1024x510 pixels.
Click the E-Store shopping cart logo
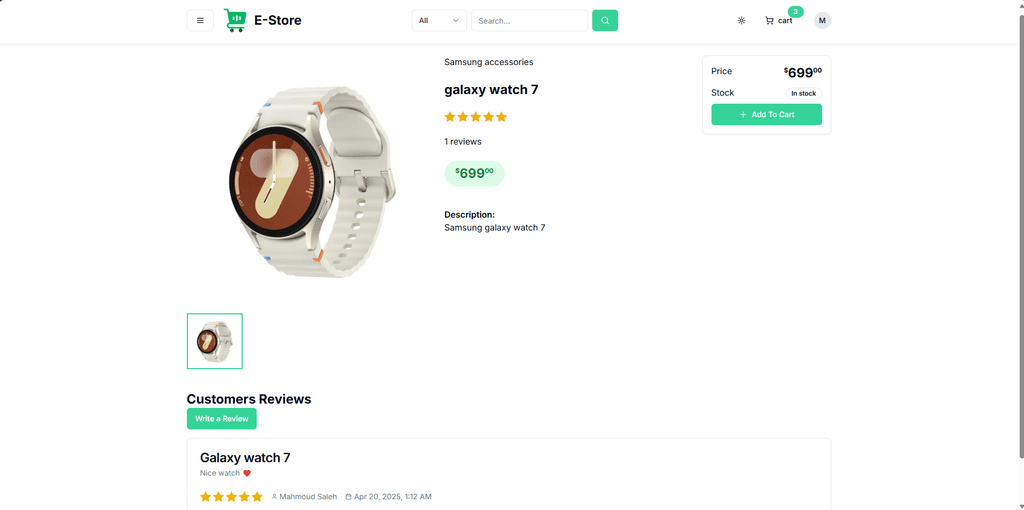click(235, 20)
